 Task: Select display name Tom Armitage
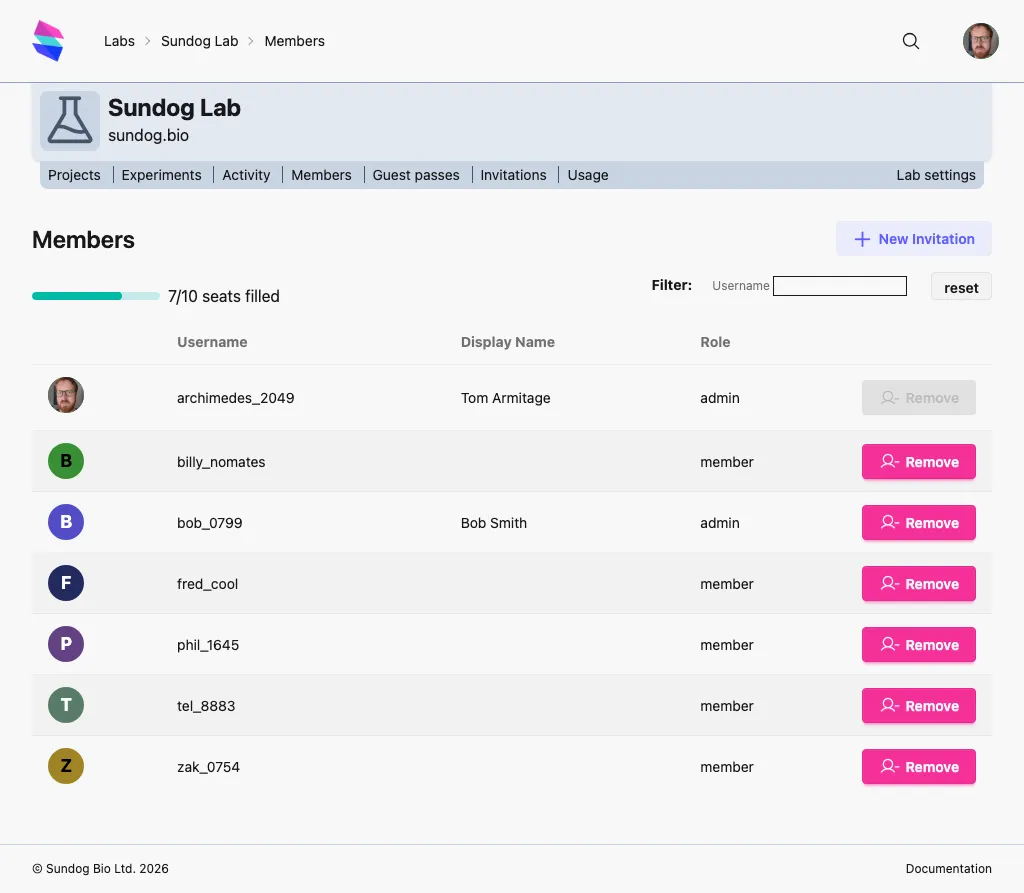point(505,398)
